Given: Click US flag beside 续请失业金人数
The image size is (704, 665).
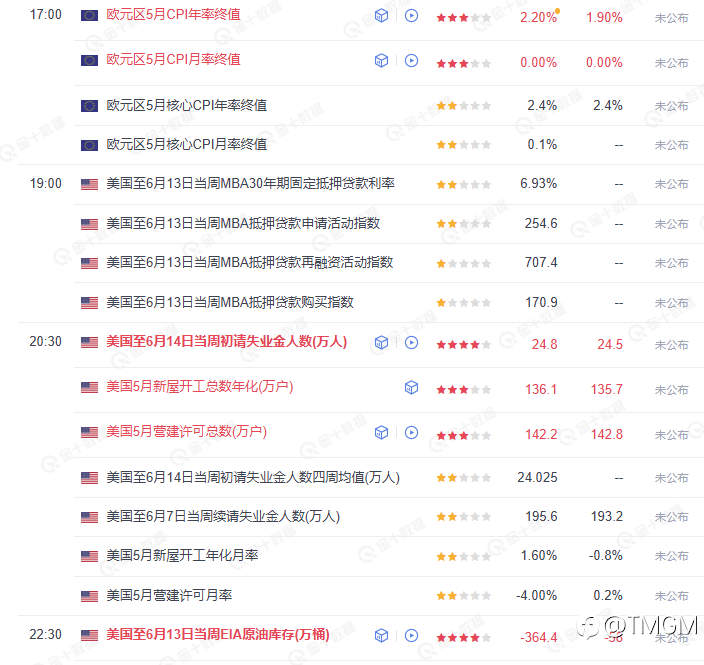Looking at the screenshot, I should (89, 517).
